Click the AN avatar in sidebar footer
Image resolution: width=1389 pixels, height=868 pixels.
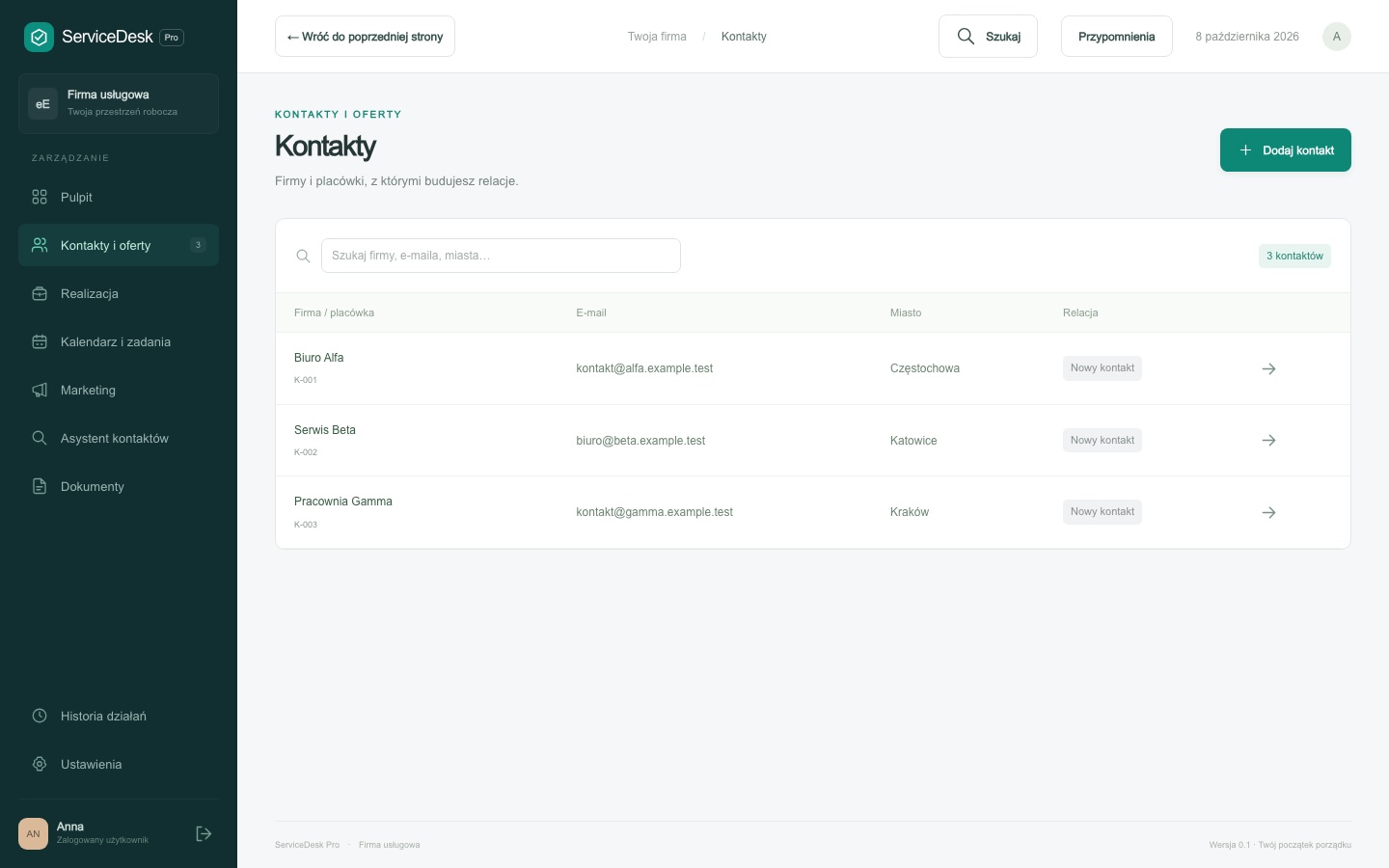[x=33, y=833]
